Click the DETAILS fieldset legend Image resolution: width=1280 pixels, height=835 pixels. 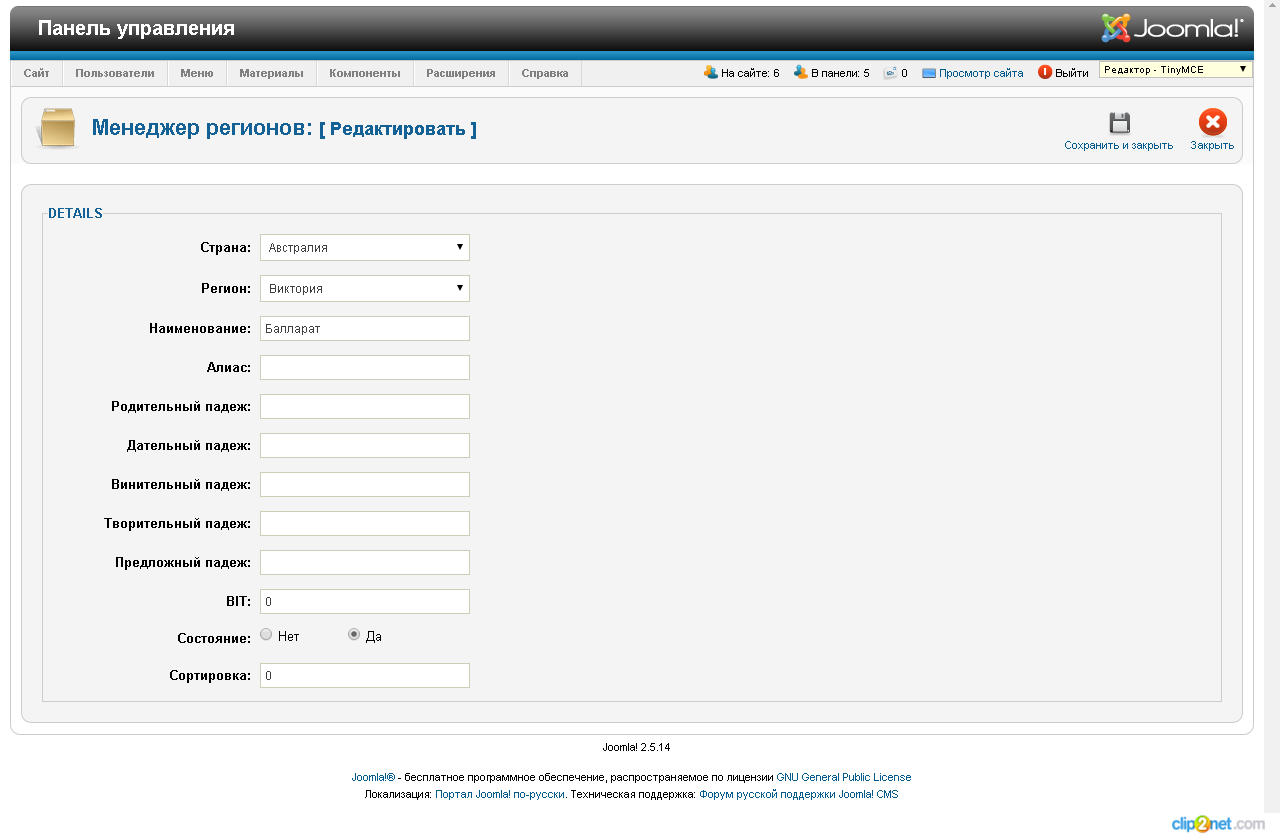[x=75, y=213]
